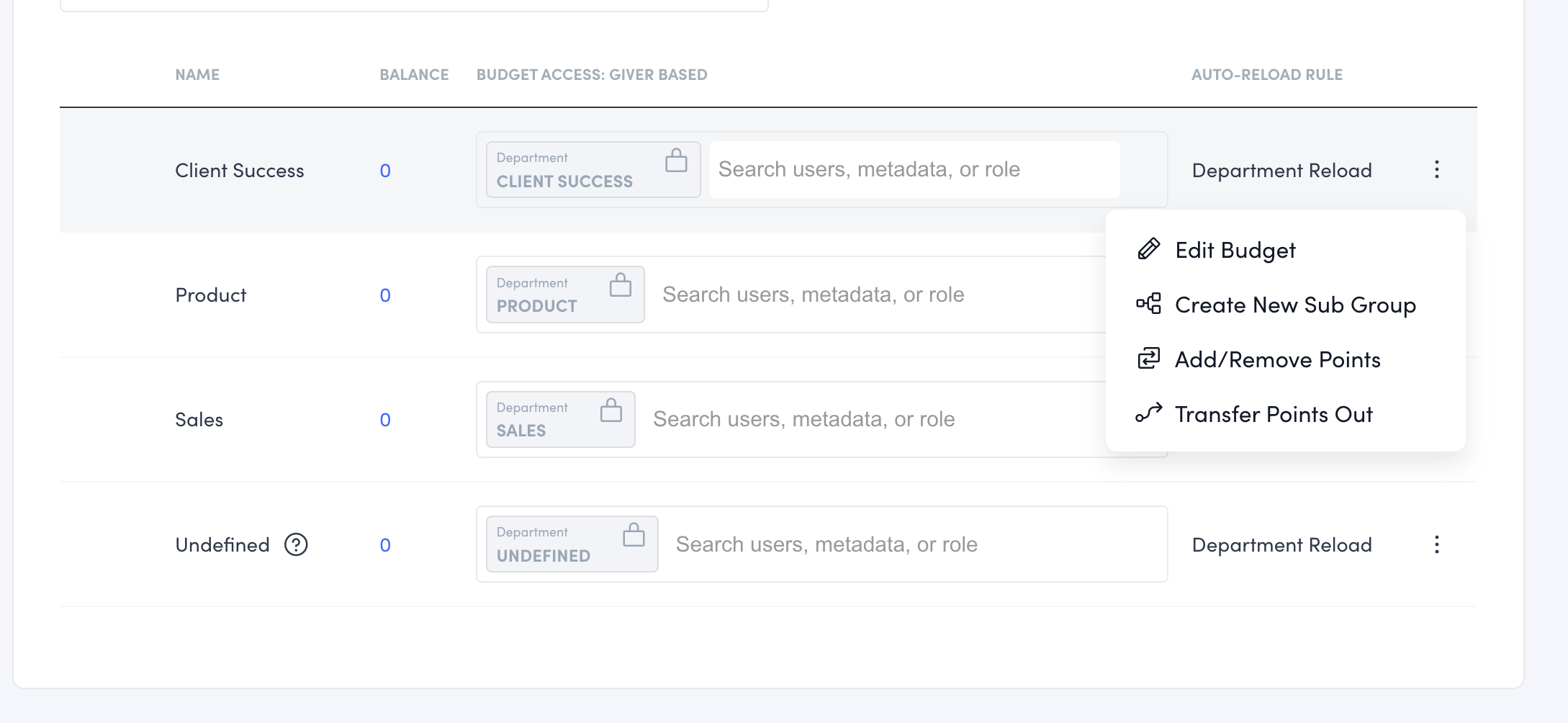Open the three-dot actions menu on the Undefined row
1568x723 pixels.
[x=1437, y=544]
